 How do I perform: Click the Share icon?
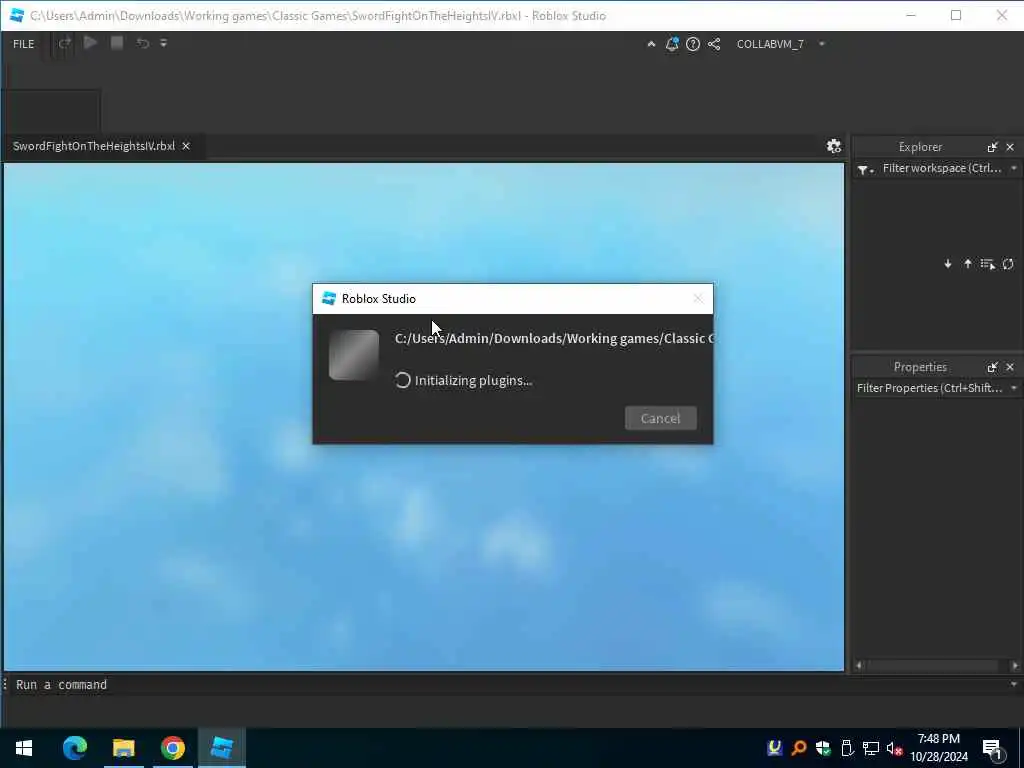(714, 44)
